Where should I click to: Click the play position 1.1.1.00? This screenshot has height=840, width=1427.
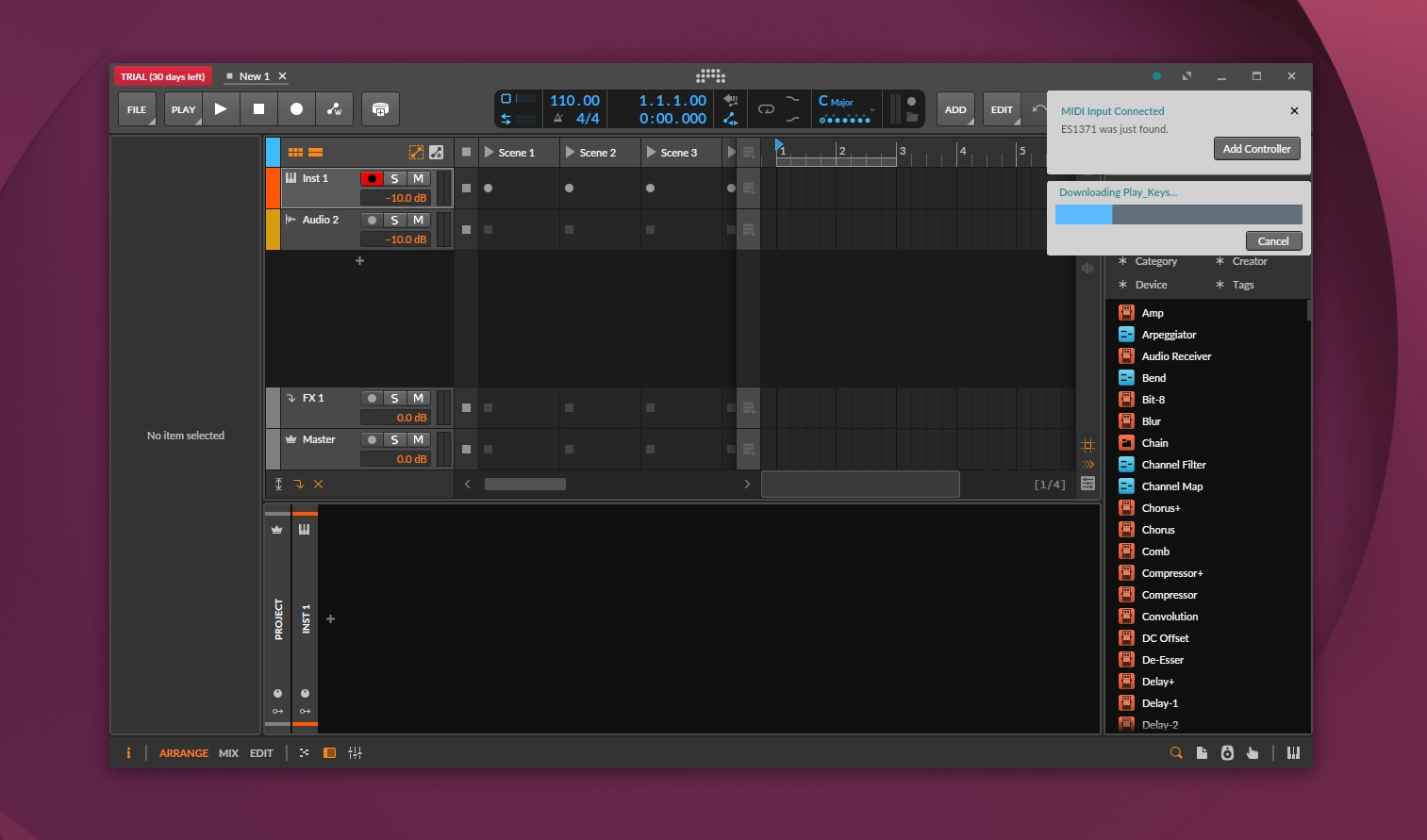(672, 101)
